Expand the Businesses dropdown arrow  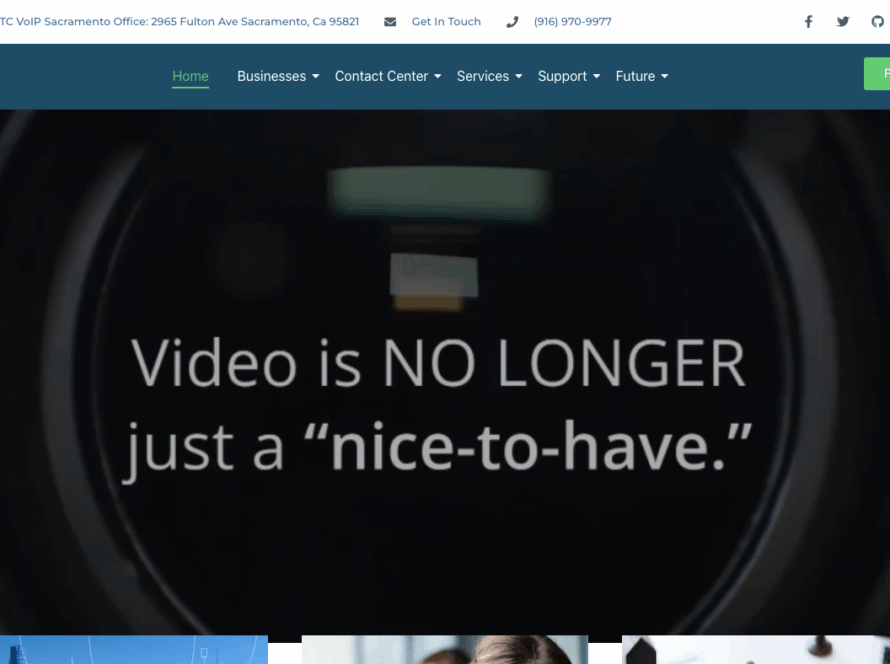click(x=316, y=77)
